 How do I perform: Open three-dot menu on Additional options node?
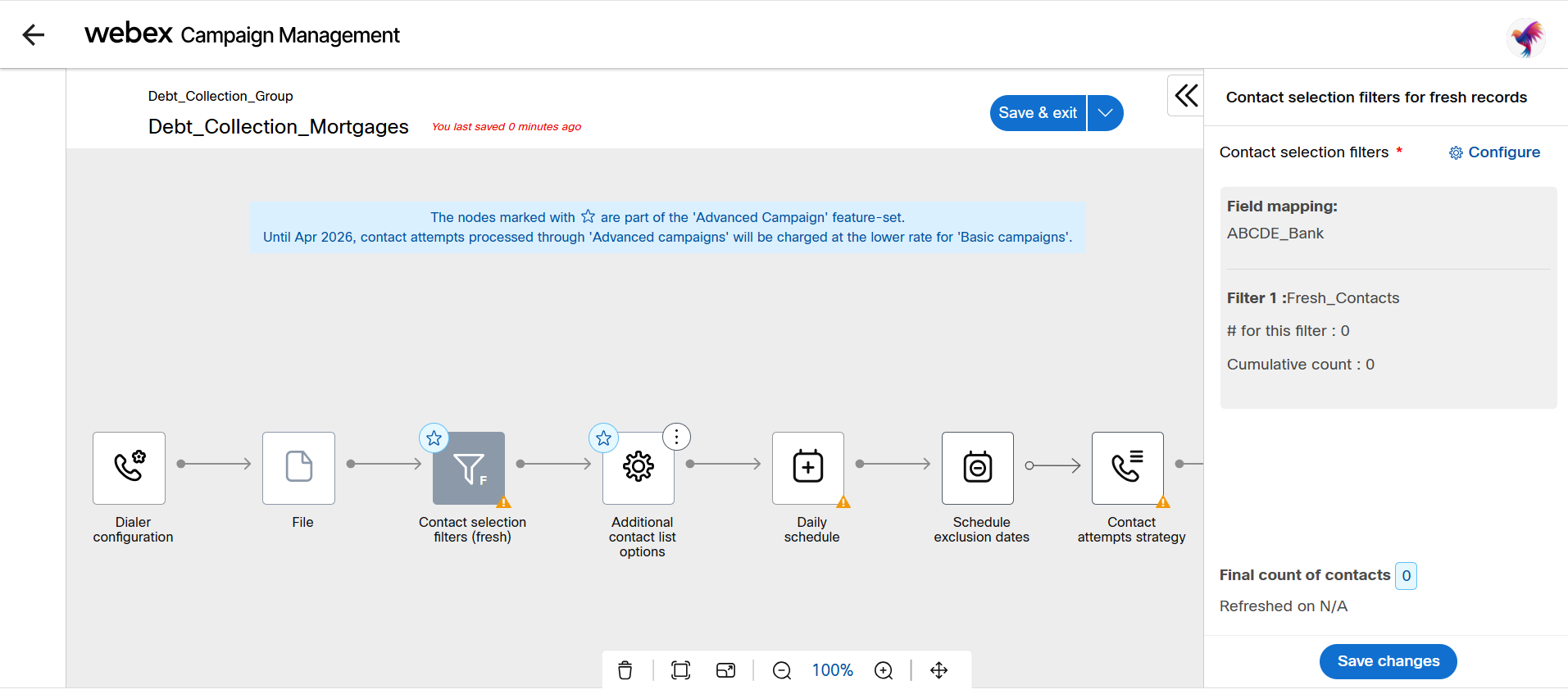tap(676, 437)
